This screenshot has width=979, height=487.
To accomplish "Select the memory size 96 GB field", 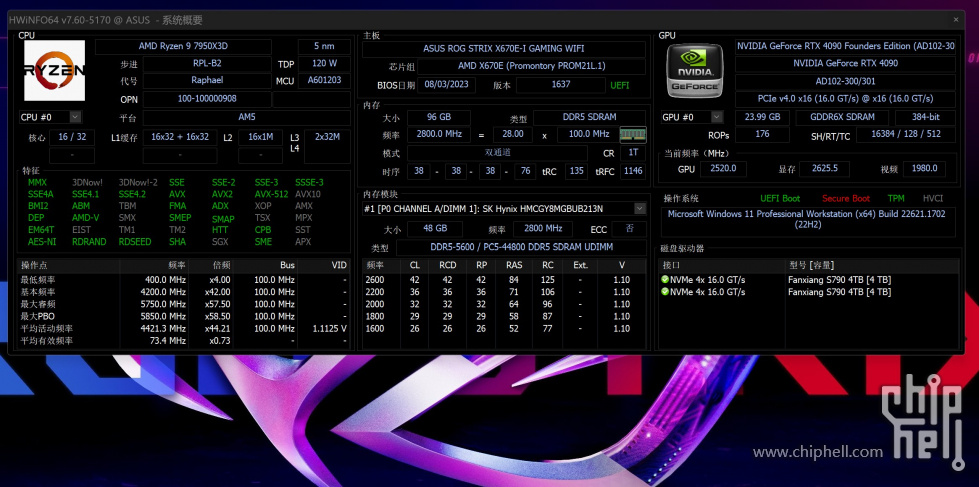I will tap(438, 117).
